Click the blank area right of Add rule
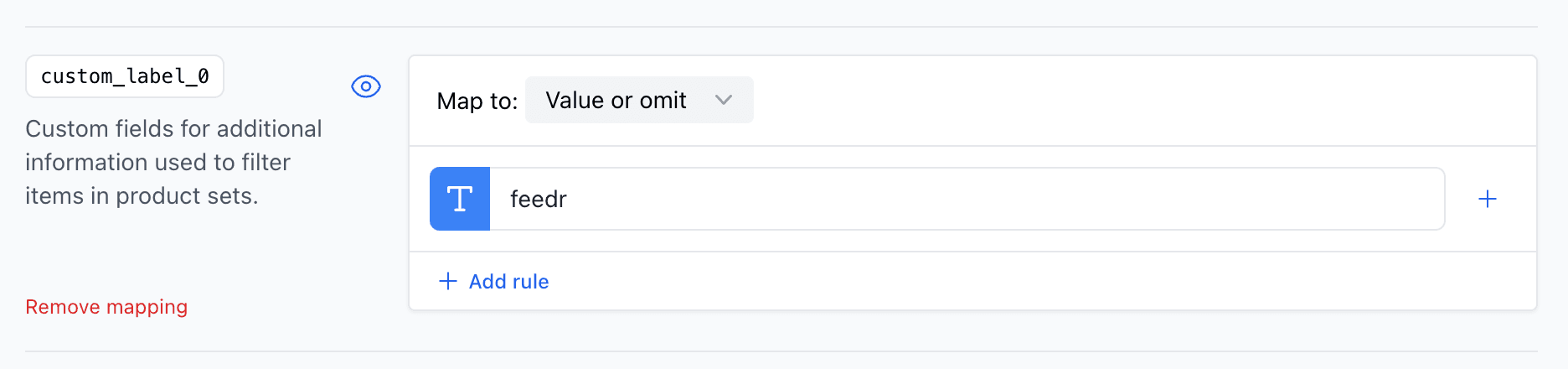Screen dimensions: 1568x369 [x=1005, y=281]
